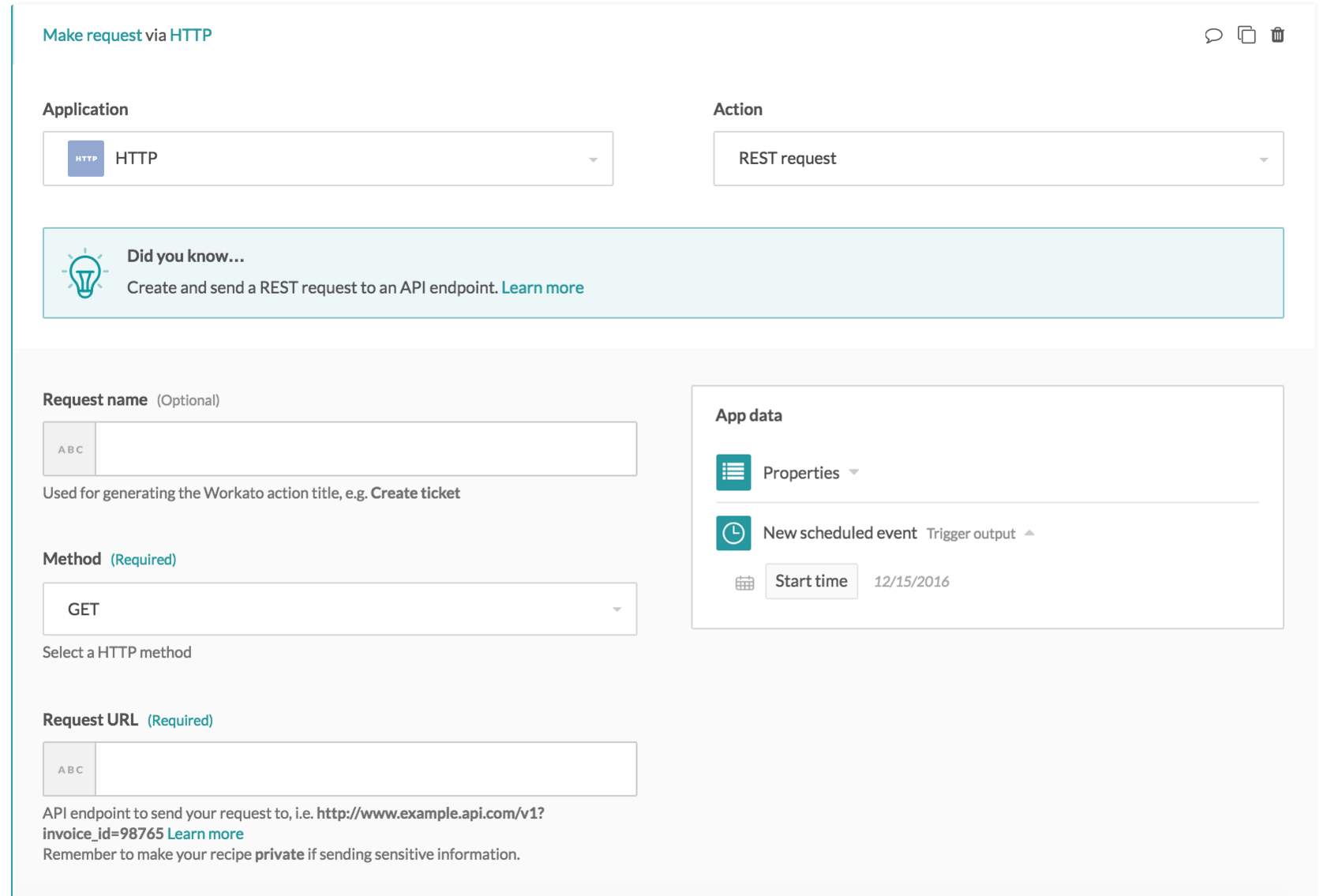The image size is (1327, 896).
Task: Click the HTTP application icon
Action: pos(84,158)
